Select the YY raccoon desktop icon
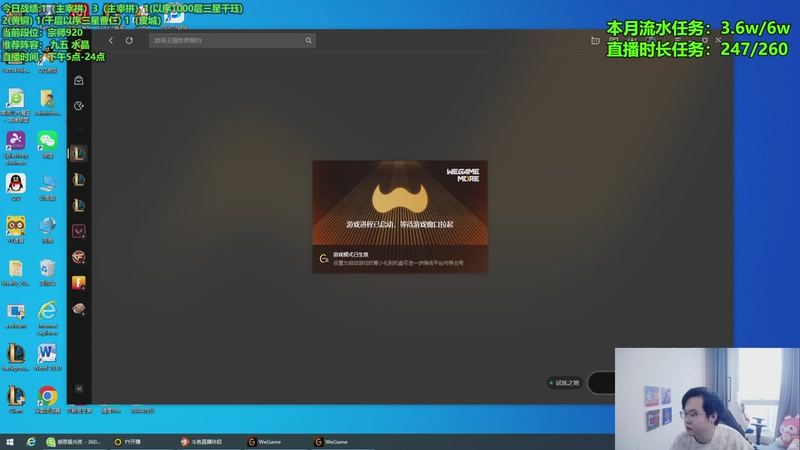 coord(16,229)
